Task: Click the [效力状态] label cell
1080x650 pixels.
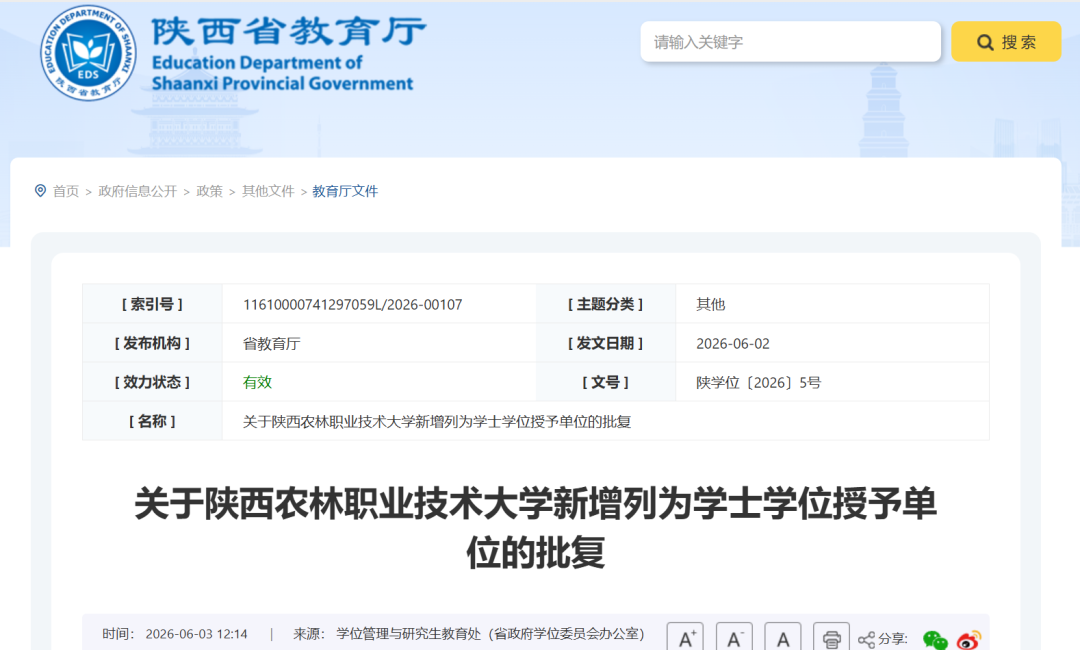Action: tap(152, 382)
